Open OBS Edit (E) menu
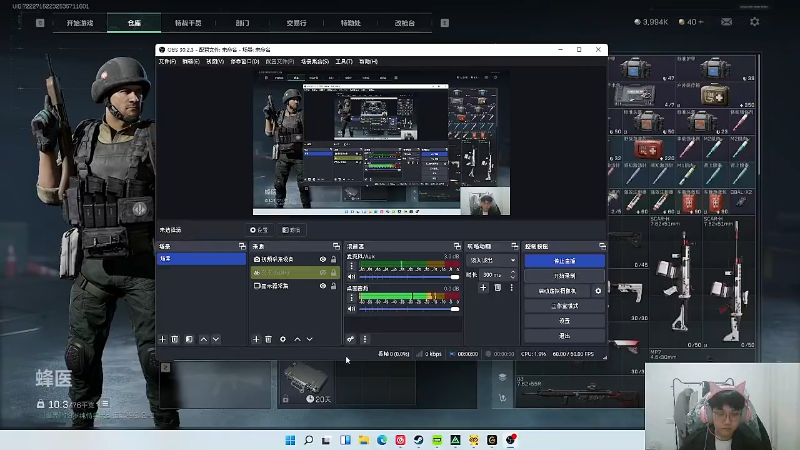 coord(191,61)
